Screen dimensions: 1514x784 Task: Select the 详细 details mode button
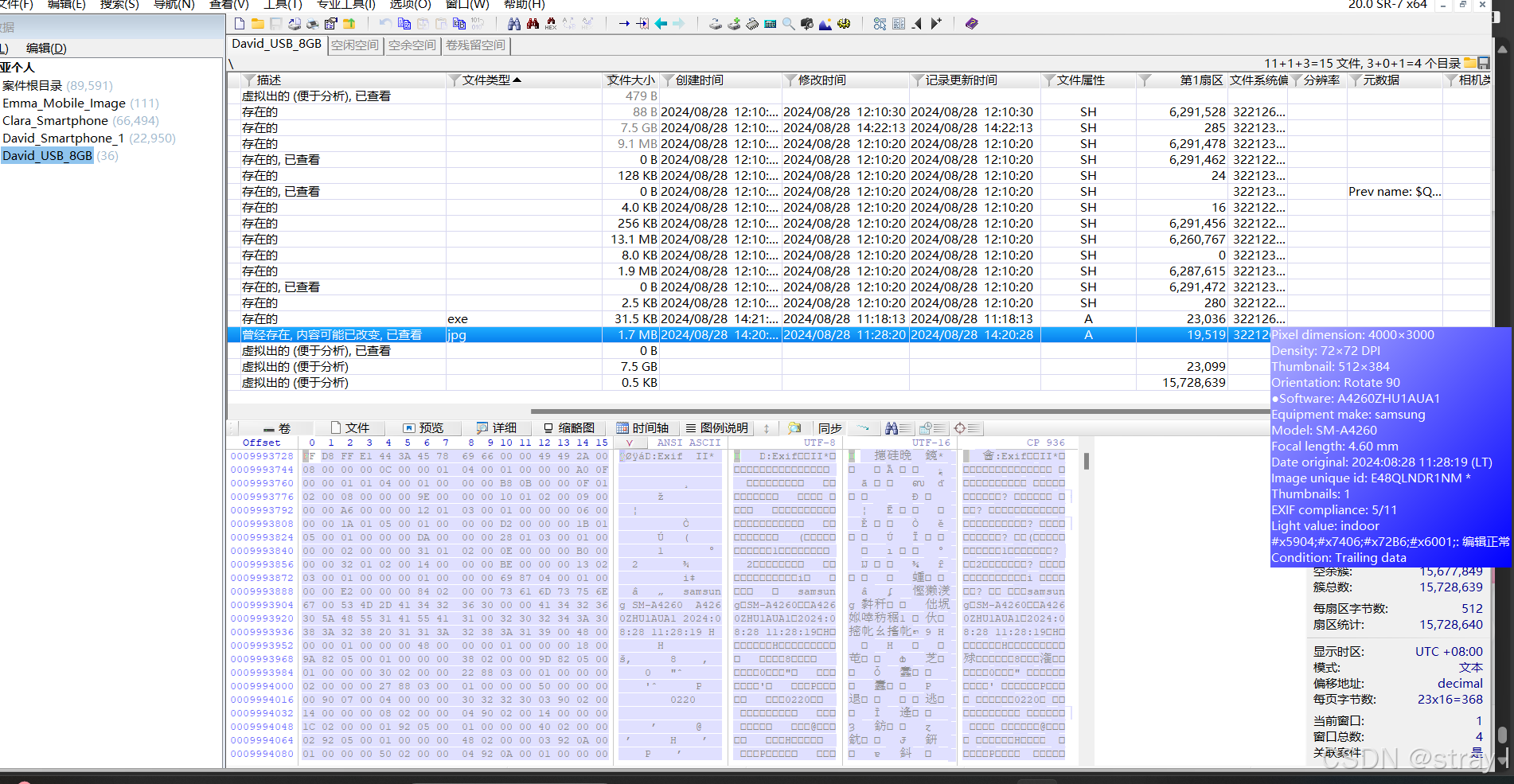tap(497, 428)
